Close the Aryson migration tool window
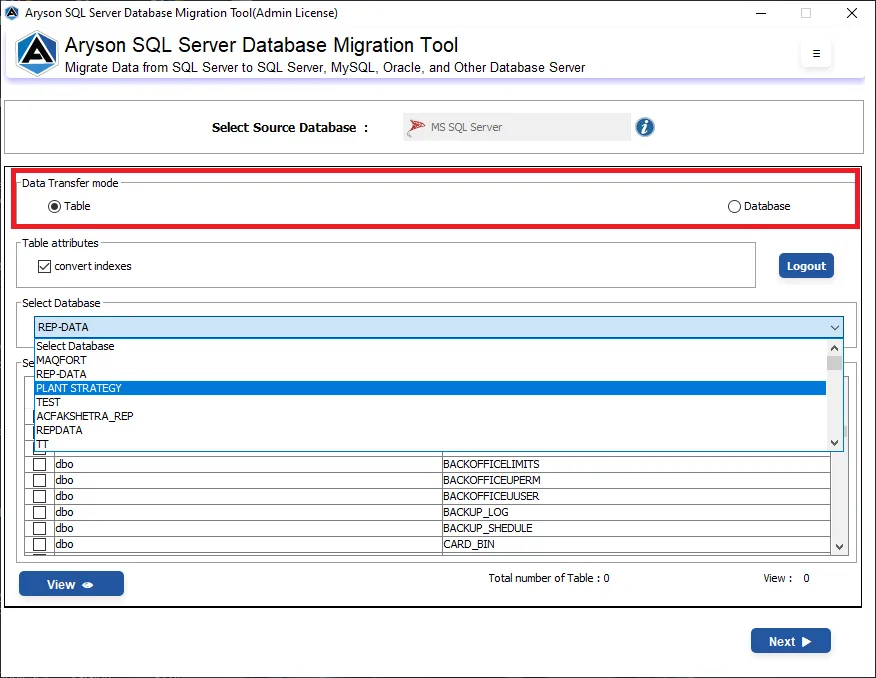Viewport: 876px width, 678px height. coord(851,13)
